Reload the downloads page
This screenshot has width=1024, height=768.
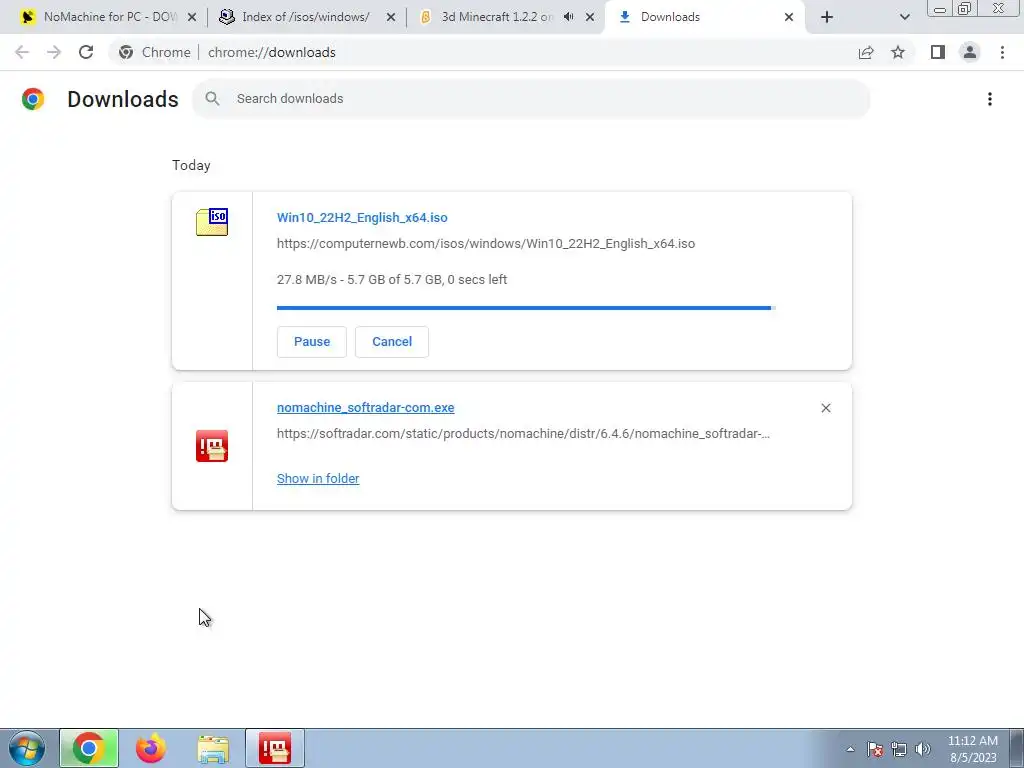(x=86, y=52)
